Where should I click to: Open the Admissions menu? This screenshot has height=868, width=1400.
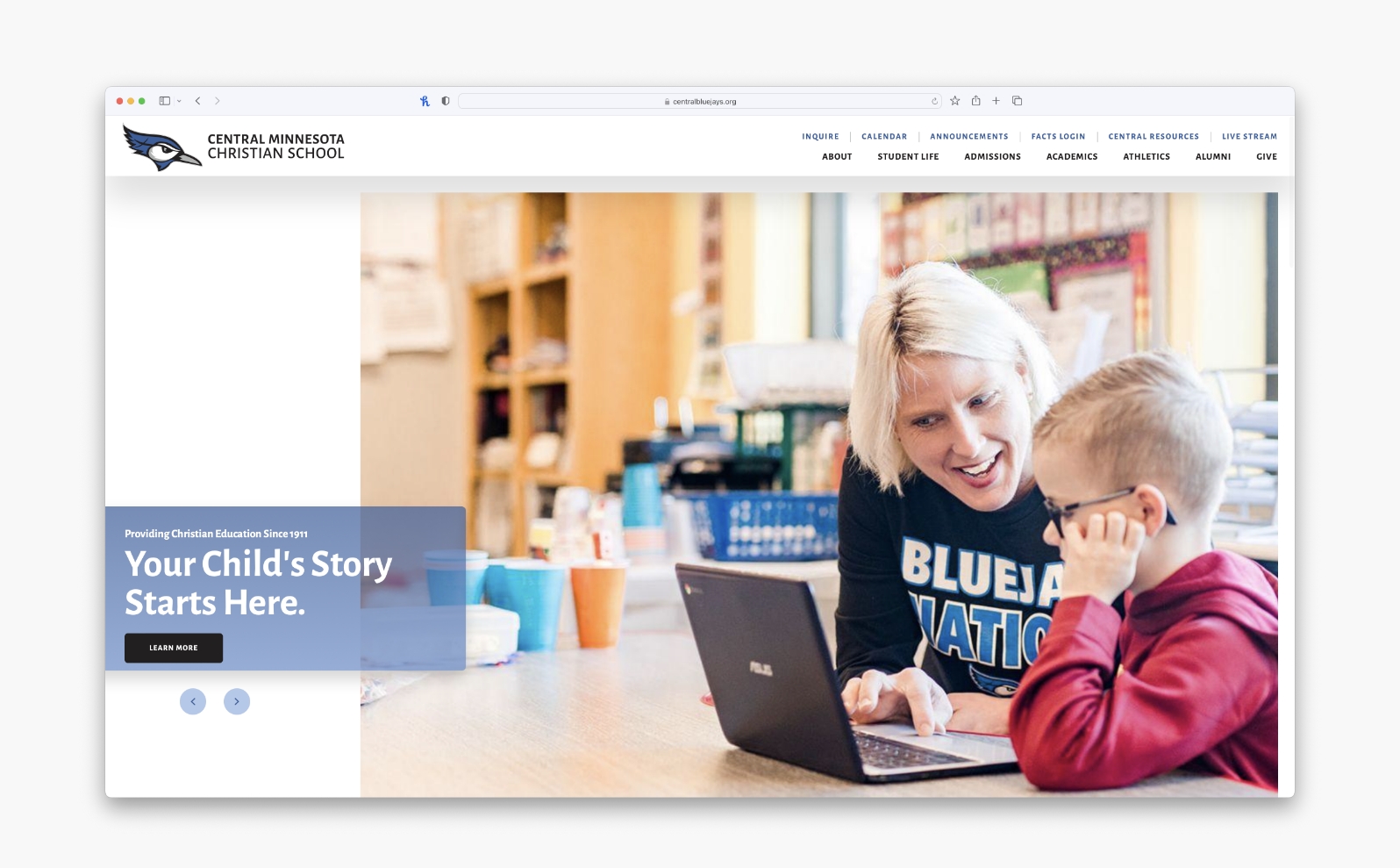pos(992,156)
